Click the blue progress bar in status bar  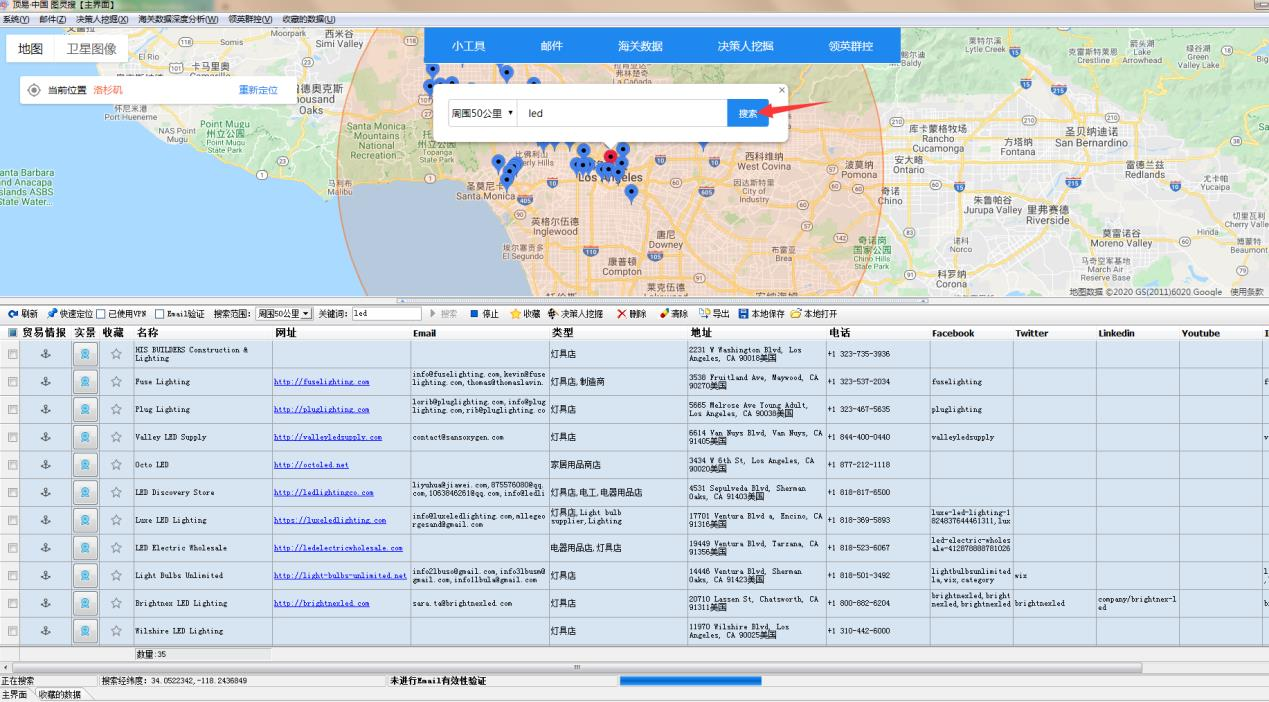(690, 681)
